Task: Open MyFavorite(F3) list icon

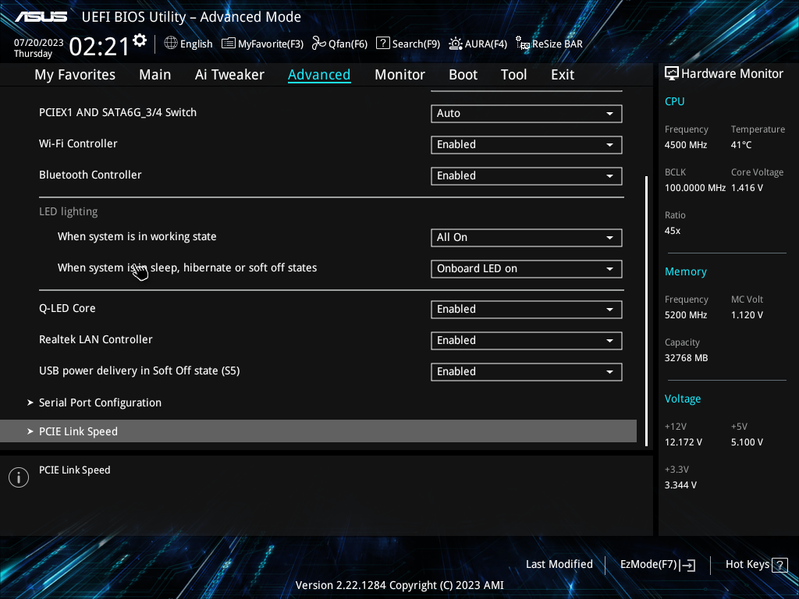Action: (228, 43)
